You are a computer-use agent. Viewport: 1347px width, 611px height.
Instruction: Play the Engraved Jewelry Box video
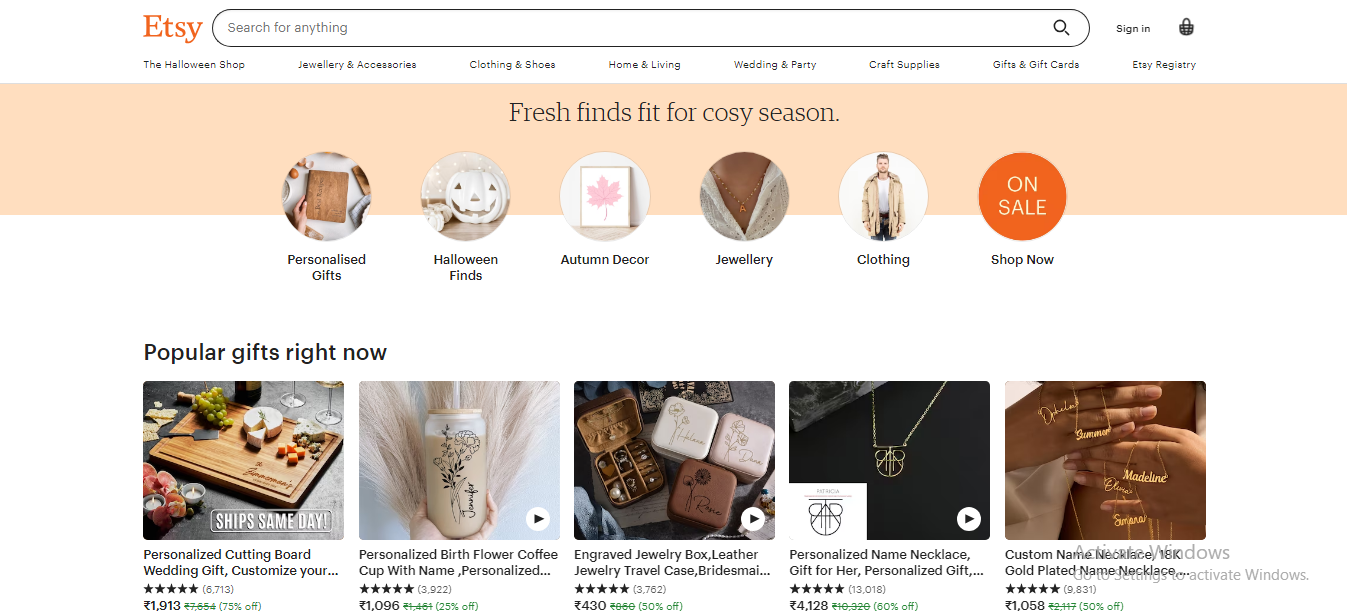(x=753, y=518)
